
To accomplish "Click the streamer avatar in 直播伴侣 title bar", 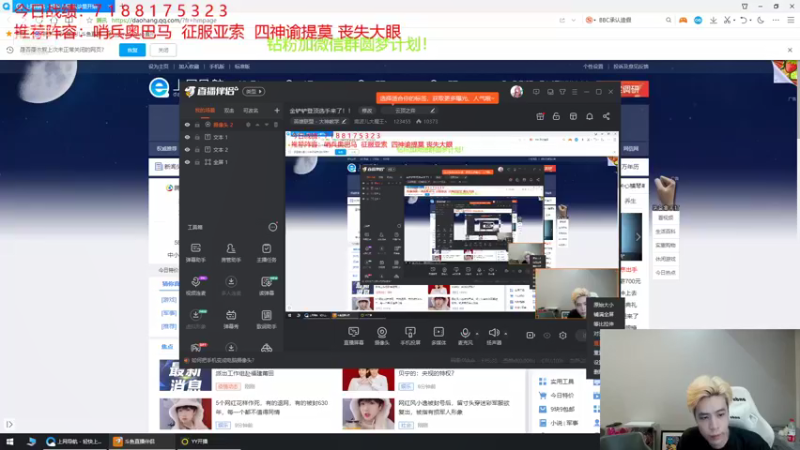I will coord(516,92).
